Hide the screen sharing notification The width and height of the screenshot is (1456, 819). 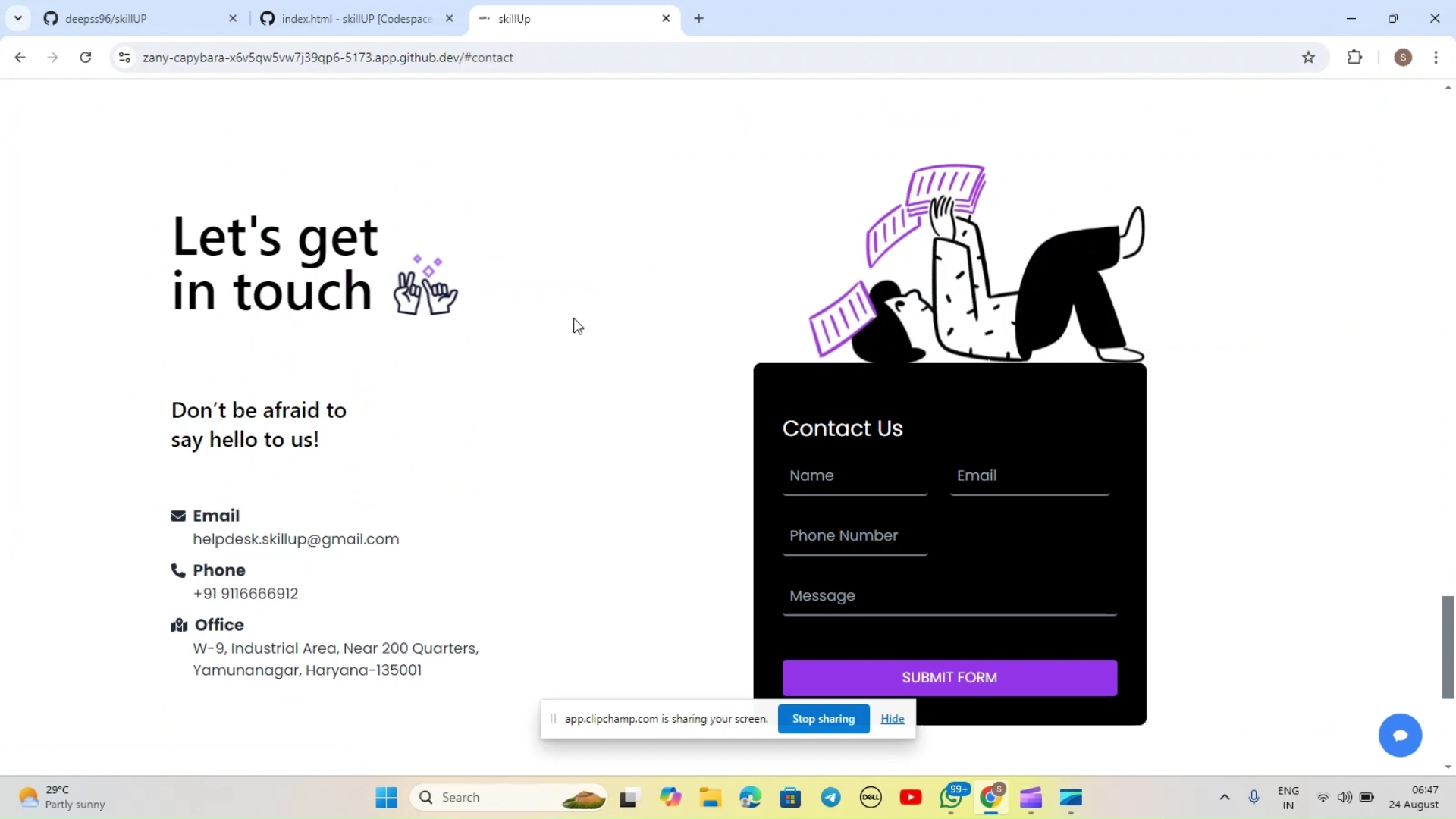(x=892, y=719)
